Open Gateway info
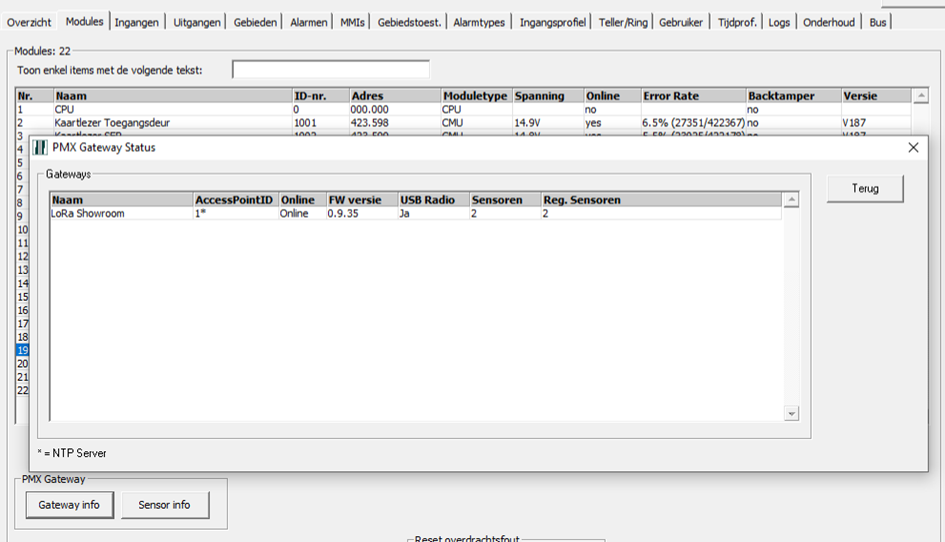The image size is (945, 542). point(69,505)
